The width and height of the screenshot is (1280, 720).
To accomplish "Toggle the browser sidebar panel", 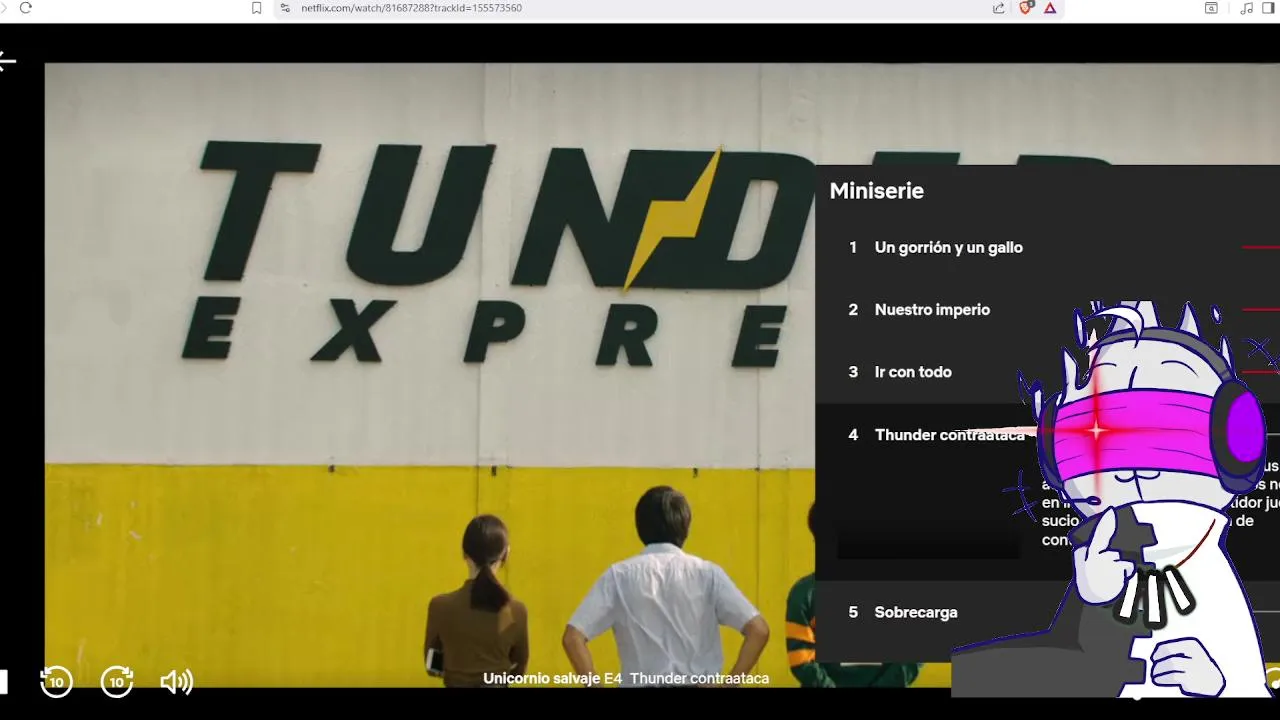I will pos(1269,8).
